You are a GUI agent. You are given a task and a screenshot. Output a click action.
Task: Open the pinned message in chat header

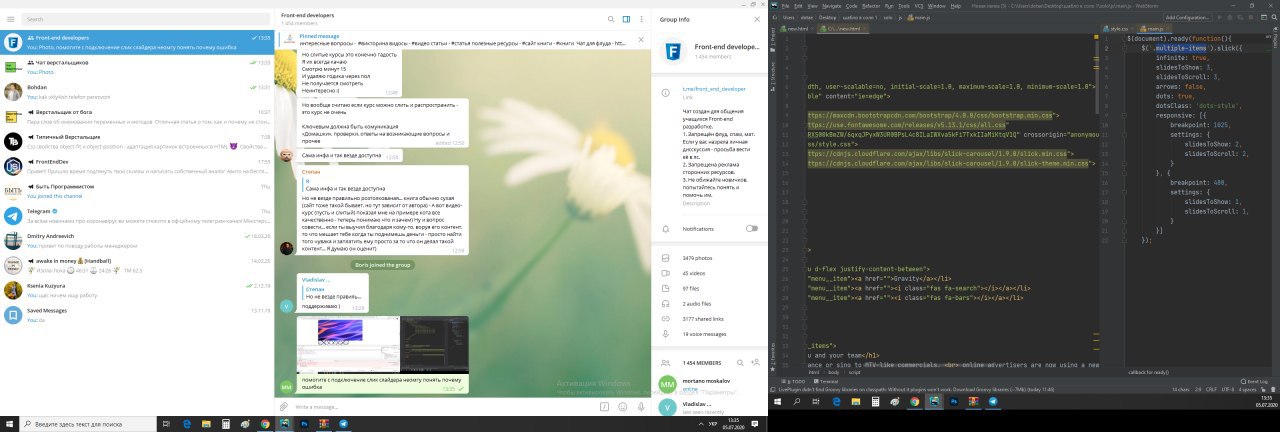pos(460,40)
